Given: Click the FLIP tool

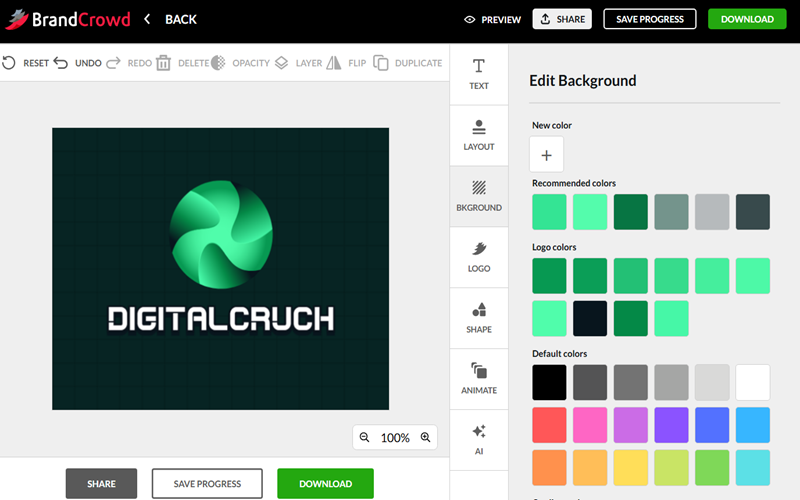Looking at the screenshot, I should pos(346,63).
